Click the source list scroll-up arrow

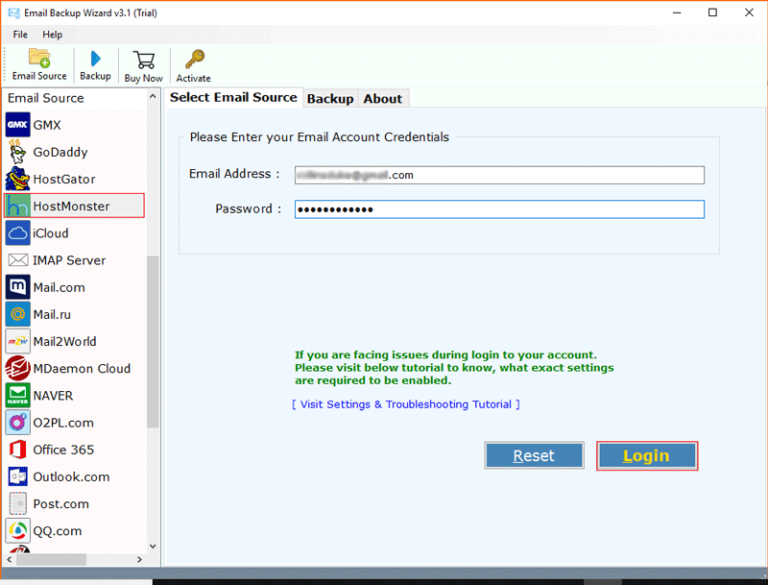(153, 97)
